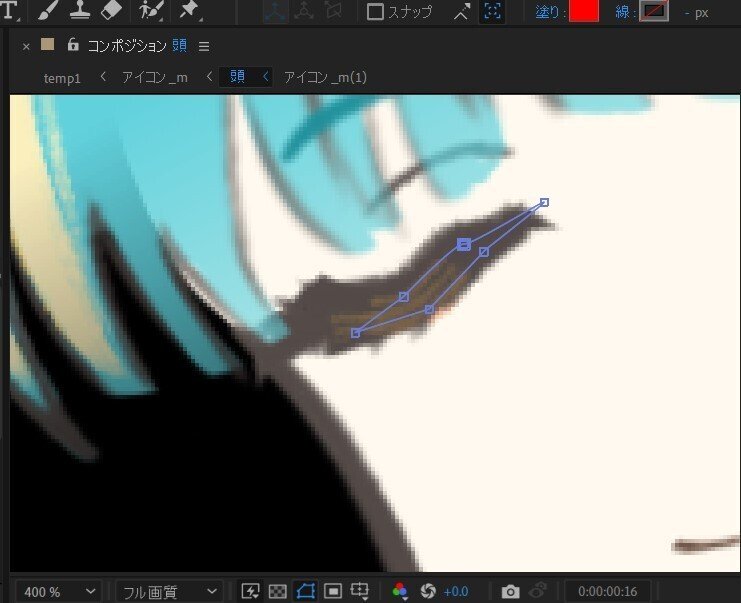This screenshot has width=741, height=603.
Task: Open the 400 % magnification dropdown
Action: tap(60, 592)
